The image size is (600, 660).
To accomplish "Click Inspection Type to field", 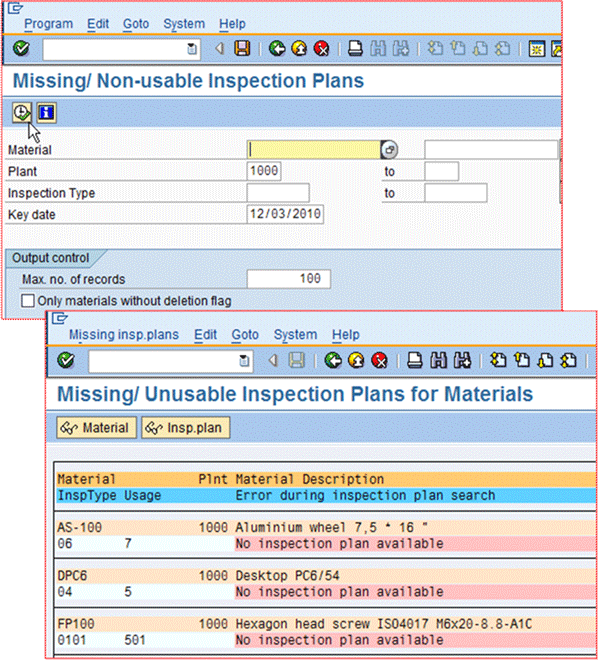I will tap(456, 192).
